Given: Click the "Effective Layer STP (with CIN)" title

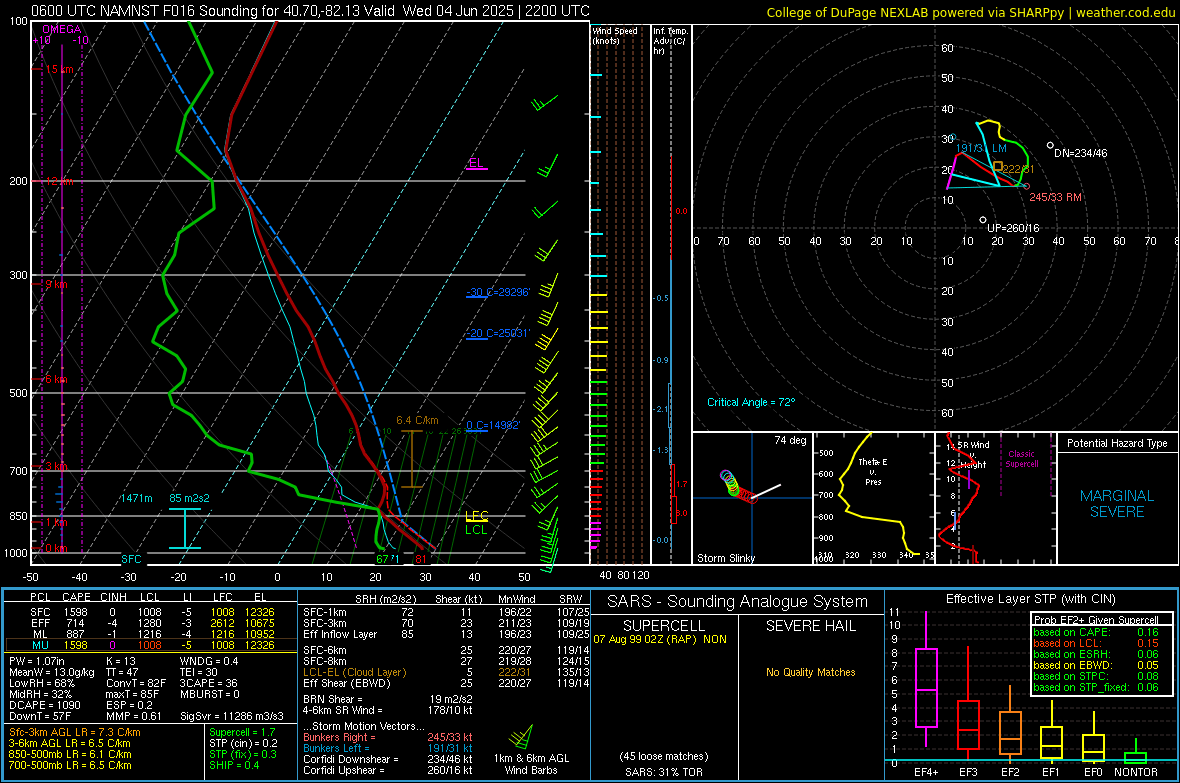Looking at the screenshot, I should tap(1030, 599).
